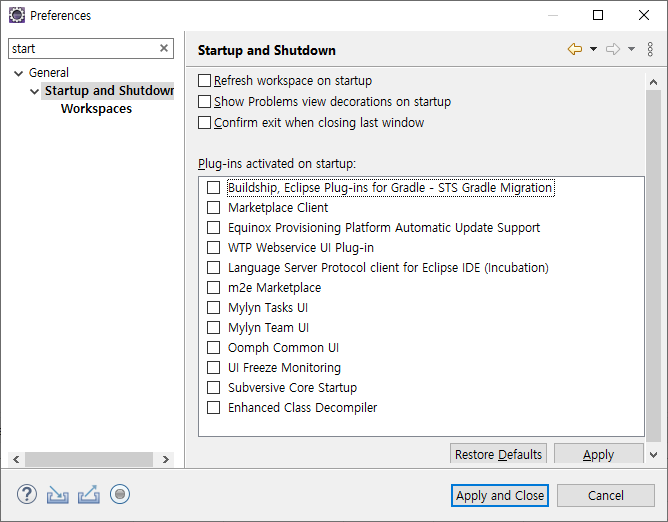Enable Refresh workspace on startup
Viewport: 668px width, 522px height.
[x=204, y=81]
